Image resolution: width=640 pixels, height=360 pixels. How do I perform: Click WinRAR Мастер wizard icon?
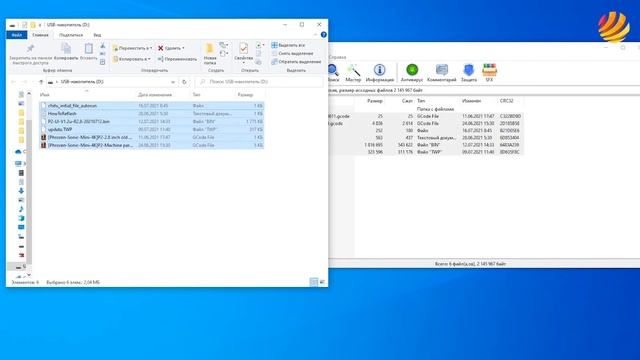click(353, 73)
